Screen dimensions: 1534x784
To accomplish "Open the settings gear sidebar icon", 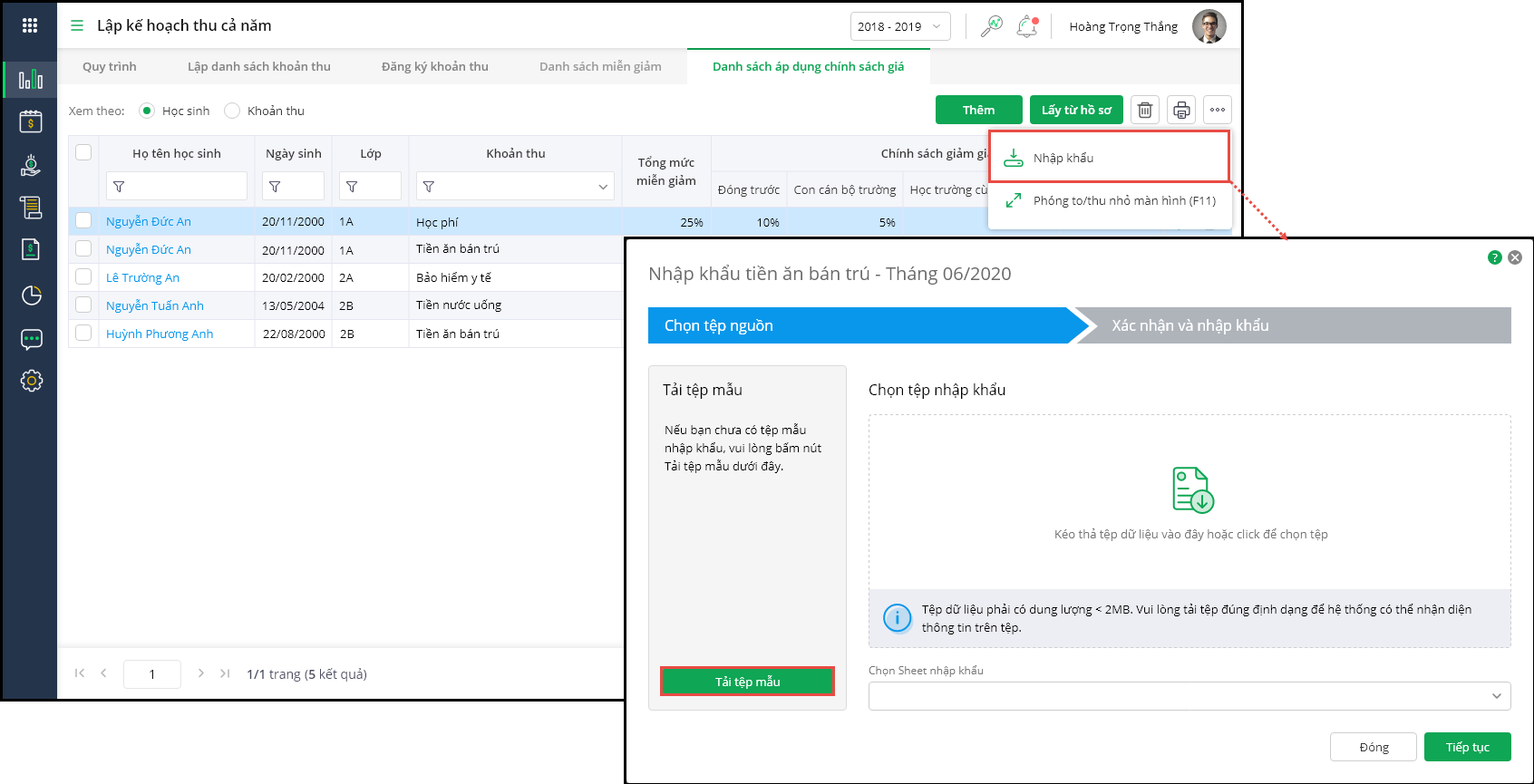I will coord(31,381).
